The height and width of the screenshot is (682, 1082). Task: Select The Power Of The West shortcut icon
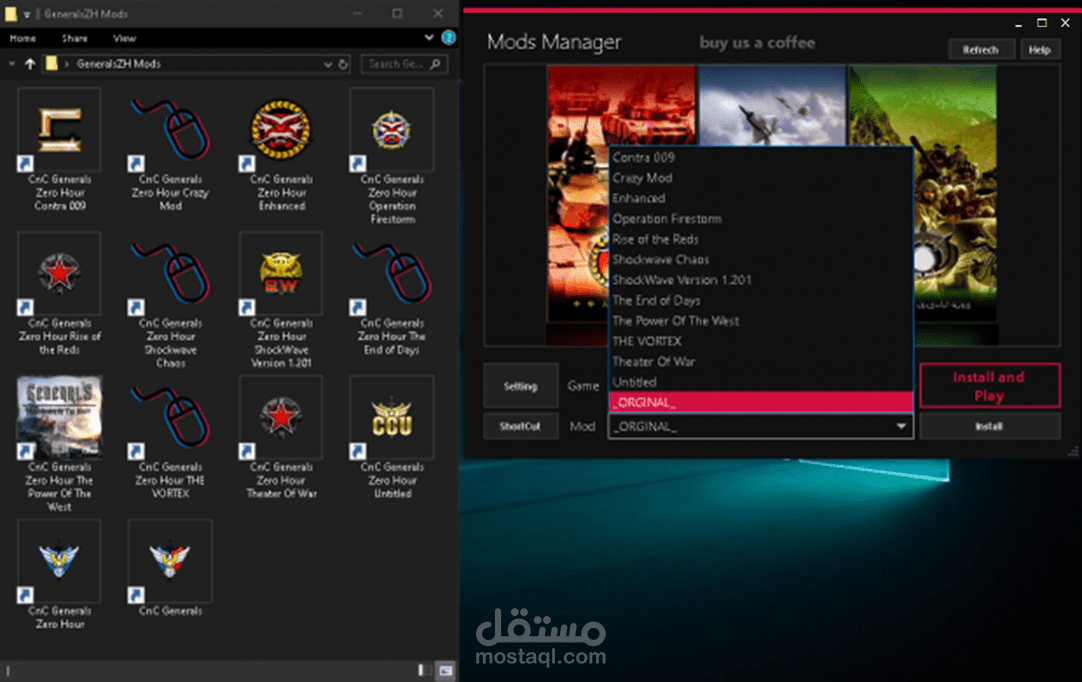pyautogui.click(x=59, y=418)
